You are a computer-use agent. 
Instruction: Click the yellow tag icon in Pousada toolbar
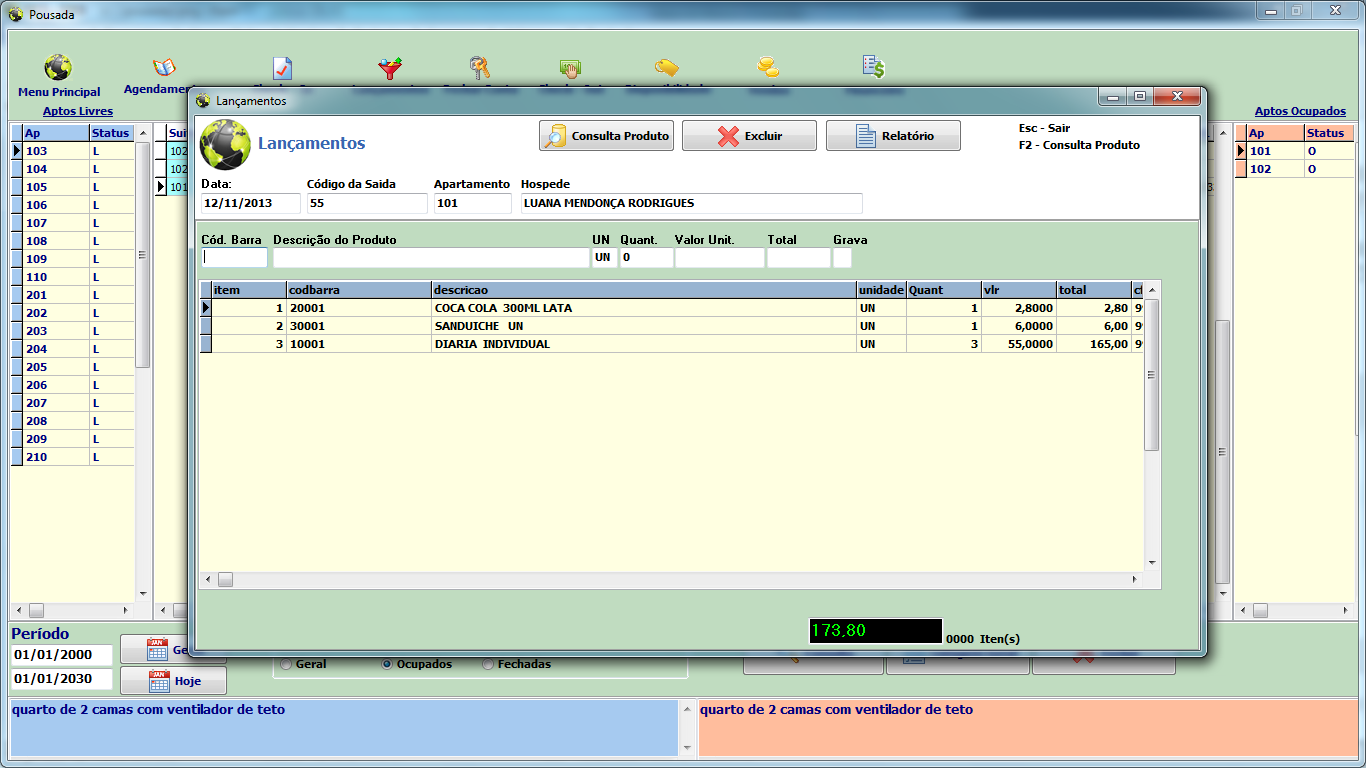point(666,68)
